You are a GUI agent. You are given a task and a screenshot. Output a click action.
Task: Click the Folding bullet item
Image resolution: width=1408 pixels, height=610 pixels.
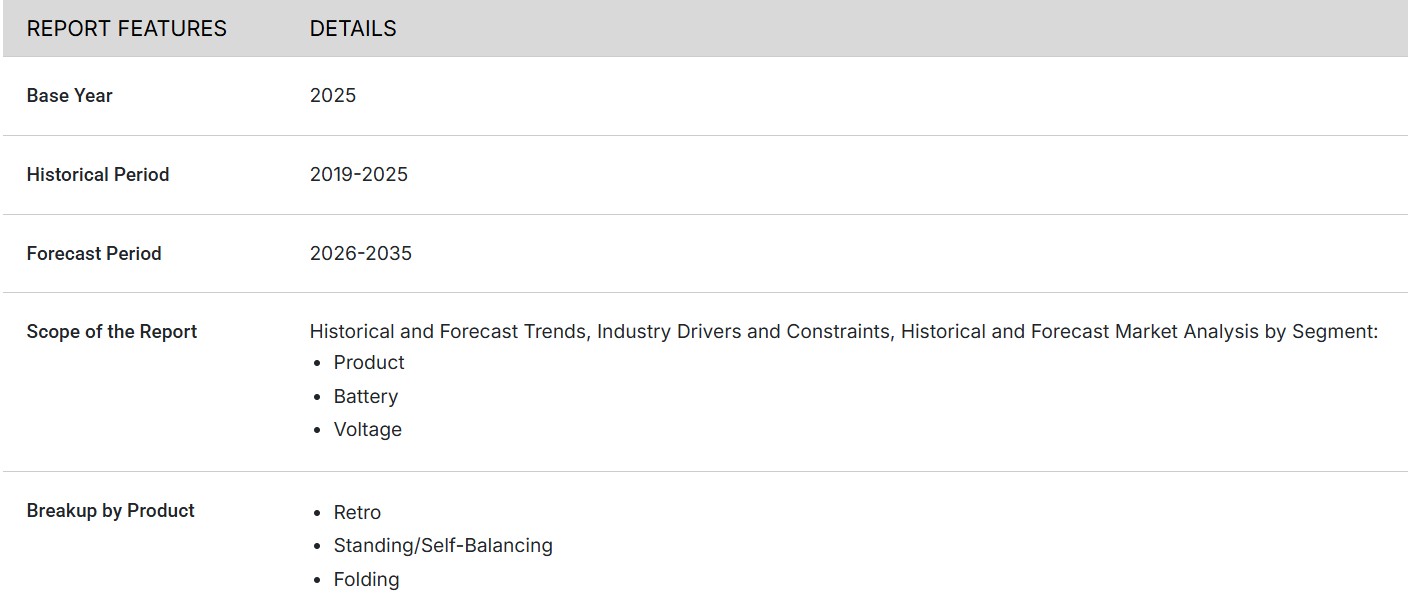click(366, 580)
